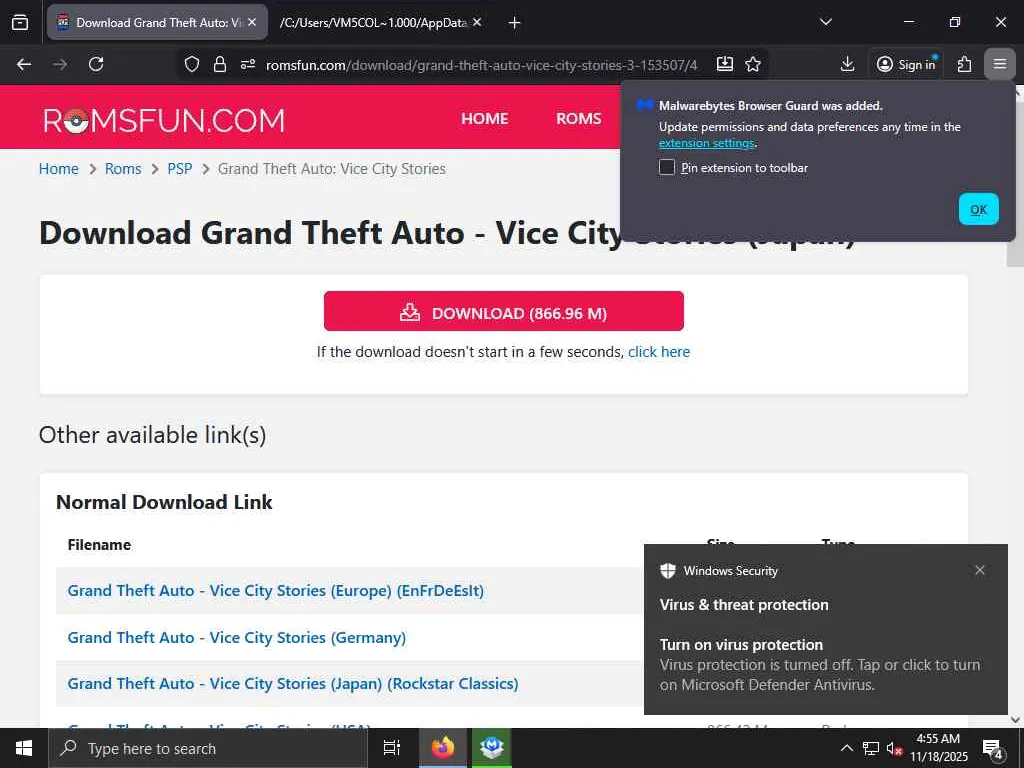The height and width of the screenshot is (768, 1024).
Task: Show site security padlock info
Action: click(x=220, y=64)
